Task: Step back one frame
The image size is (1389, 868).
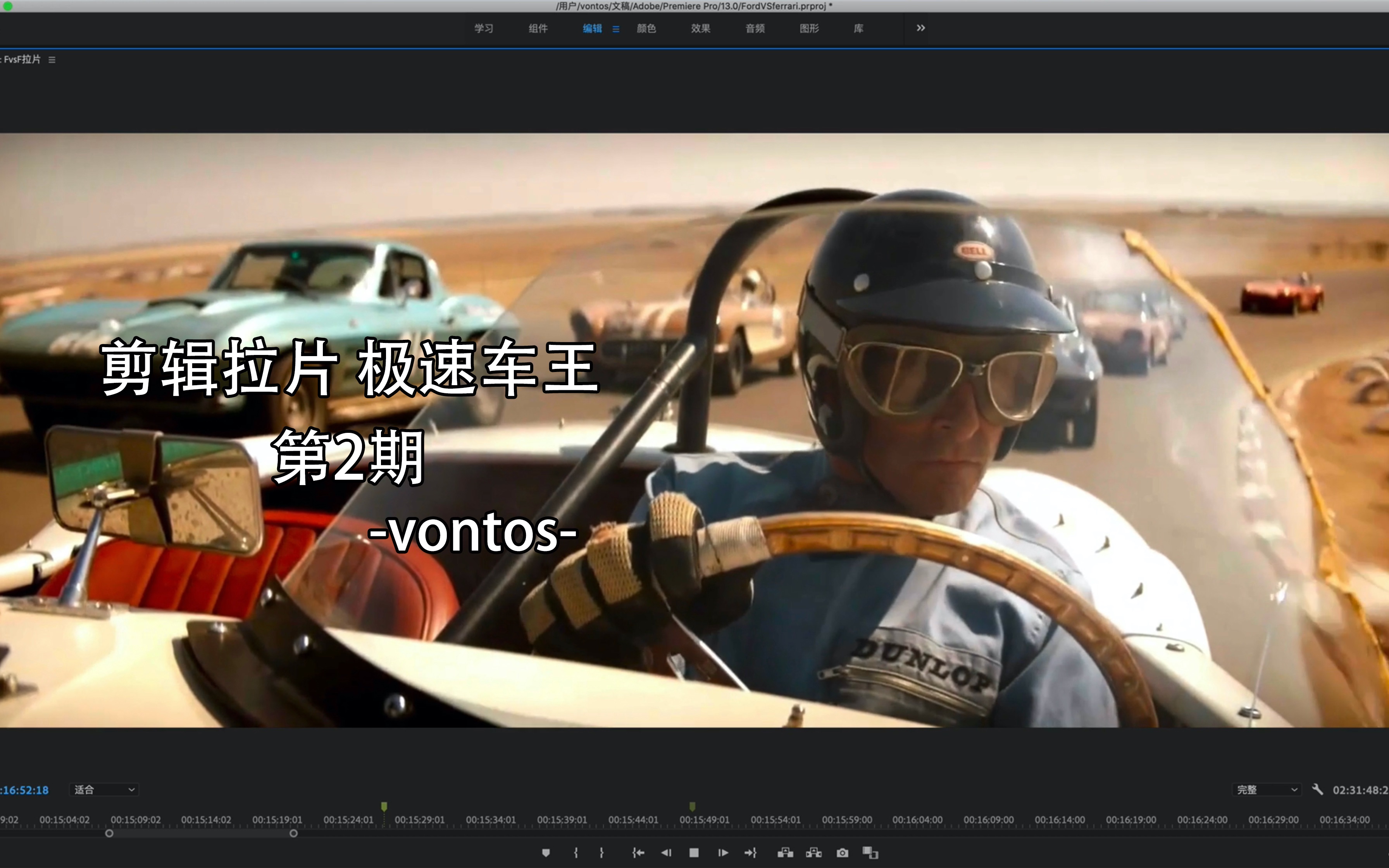Action: pyautogui.click(x=666, y=852)
